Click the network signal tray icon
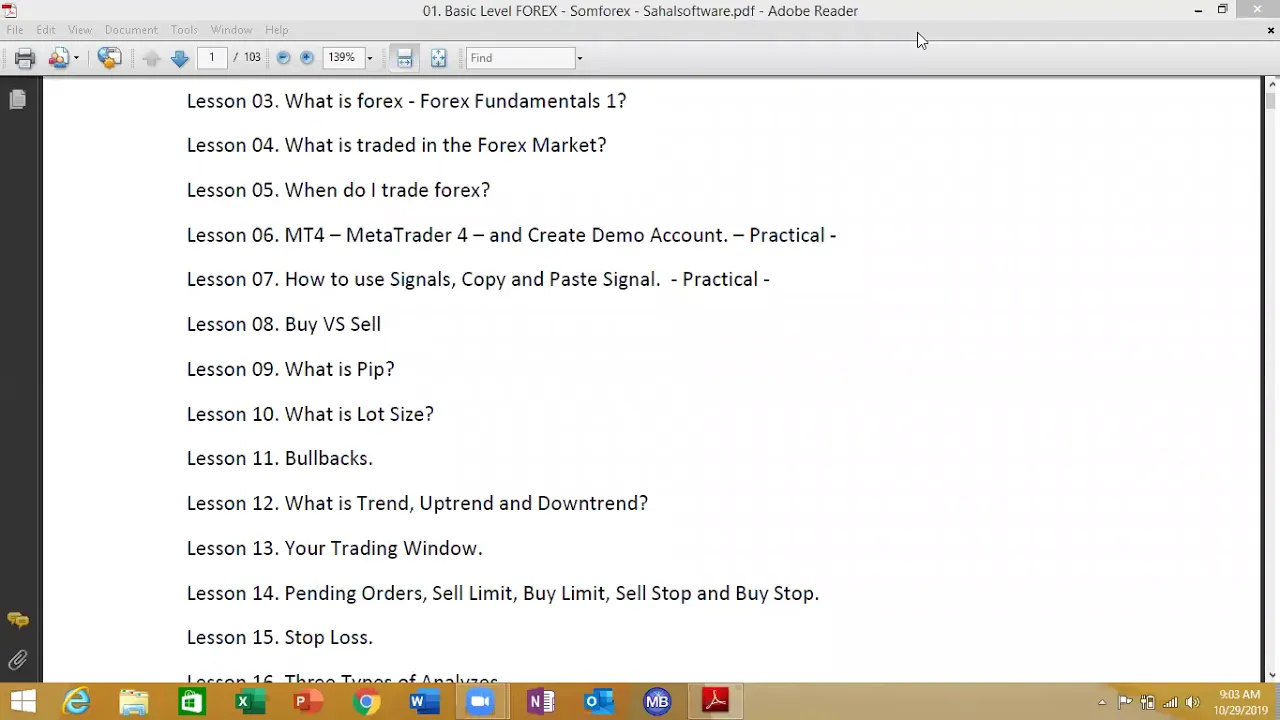 tap(1169, 702)
